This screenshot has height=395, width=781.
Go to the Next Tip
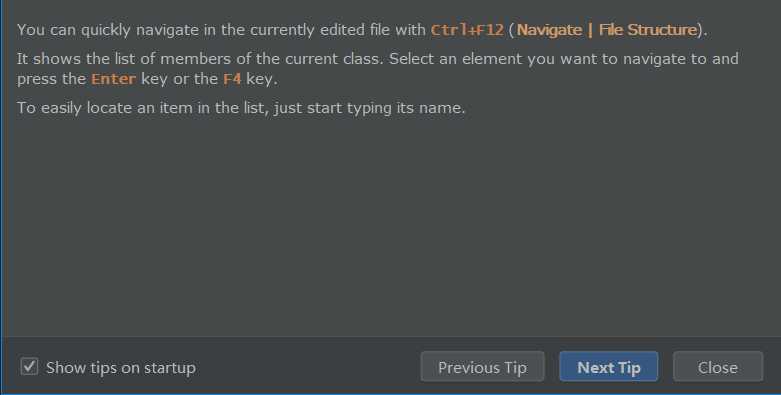(609, 367)
